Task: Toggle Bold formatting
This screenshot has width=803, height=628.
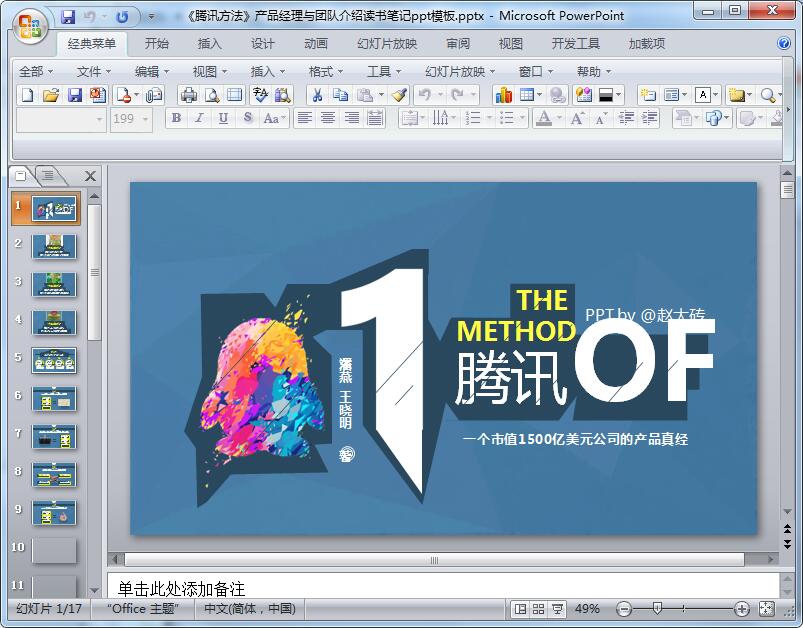Action: point(176,119)
